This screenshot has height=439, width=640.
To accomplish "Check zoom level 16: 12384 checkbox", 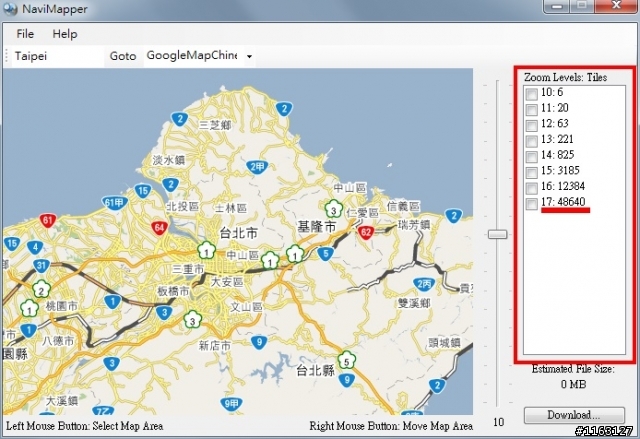I will pyautogui.click(x=531, y=188).
